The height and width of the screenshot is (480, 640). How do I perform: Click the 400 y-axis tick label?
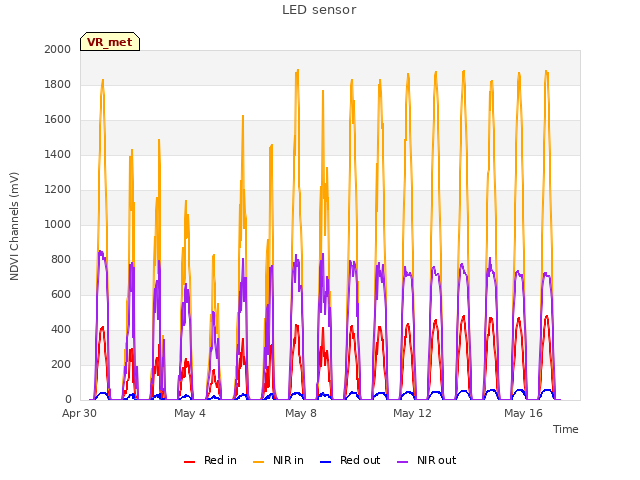(x=61, y=329)
